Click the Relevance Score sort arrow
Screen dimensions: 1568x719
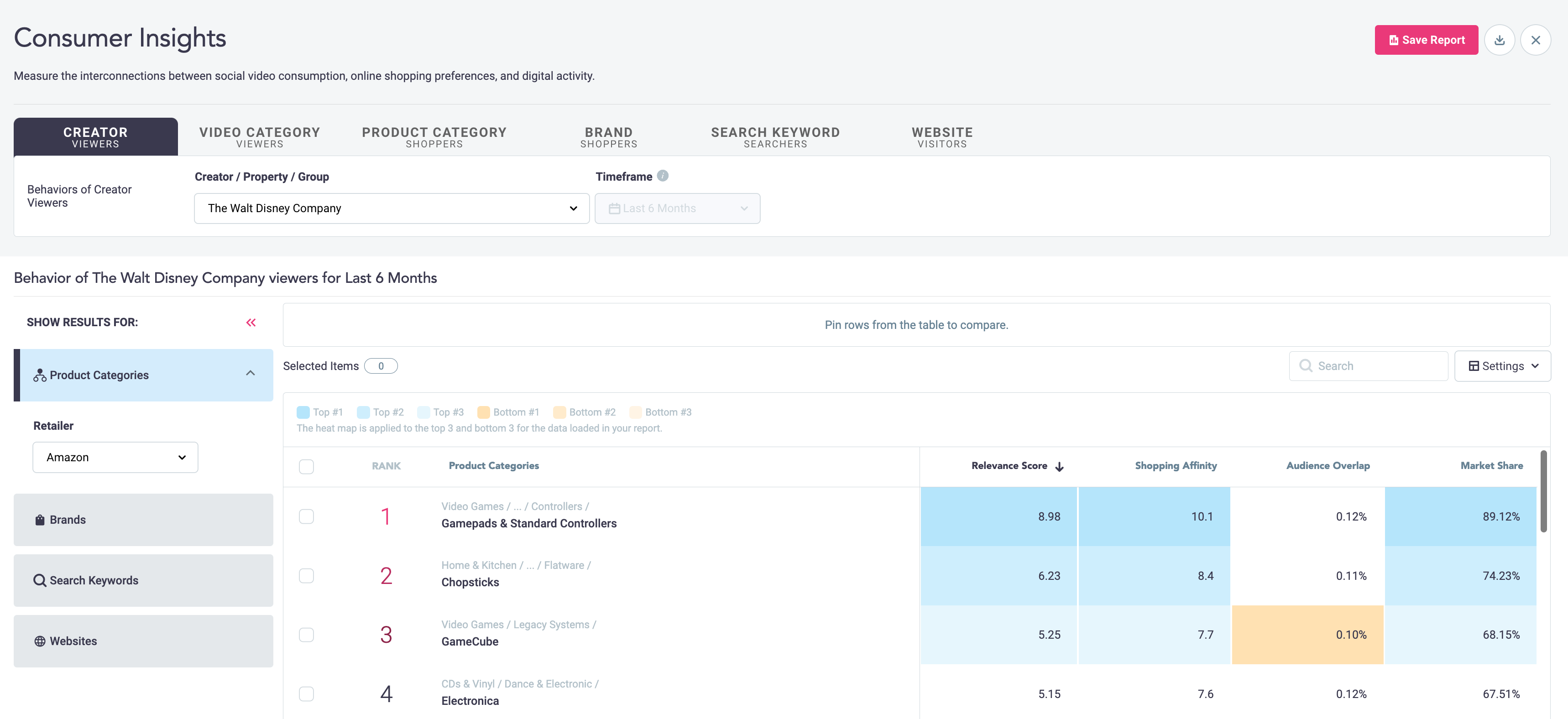pyautogui.click(x=1059, y=467)
